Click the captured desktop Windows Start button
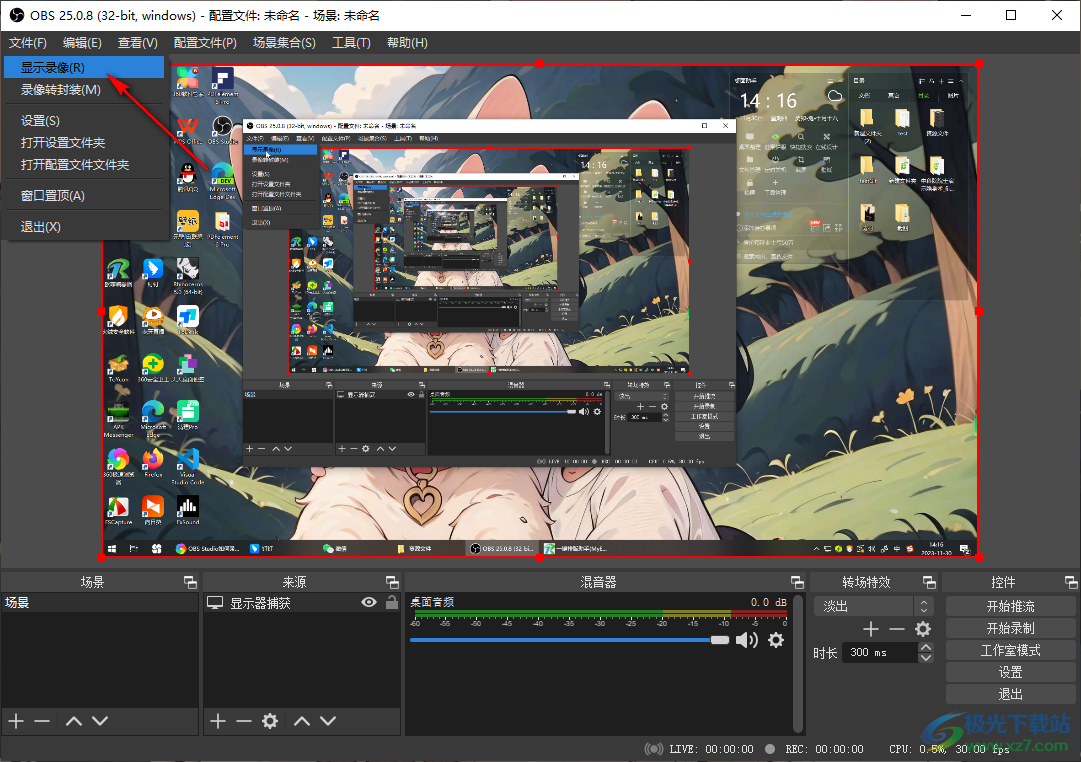1081x762 pixels. [111, 549]
